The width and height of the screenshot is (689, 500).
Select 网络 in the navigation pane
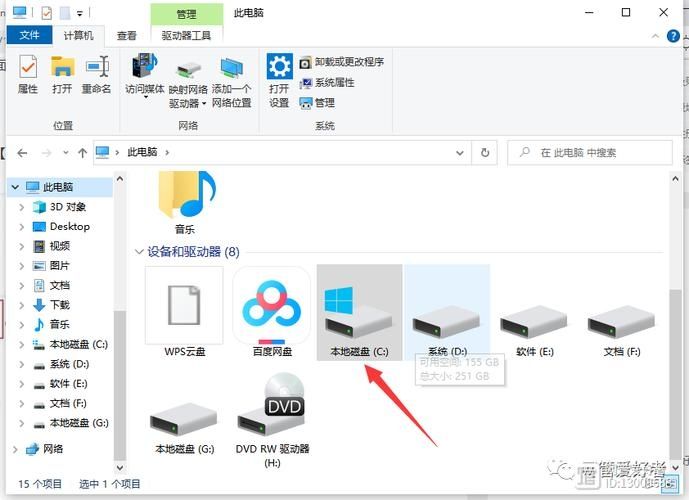pos(45,449)
